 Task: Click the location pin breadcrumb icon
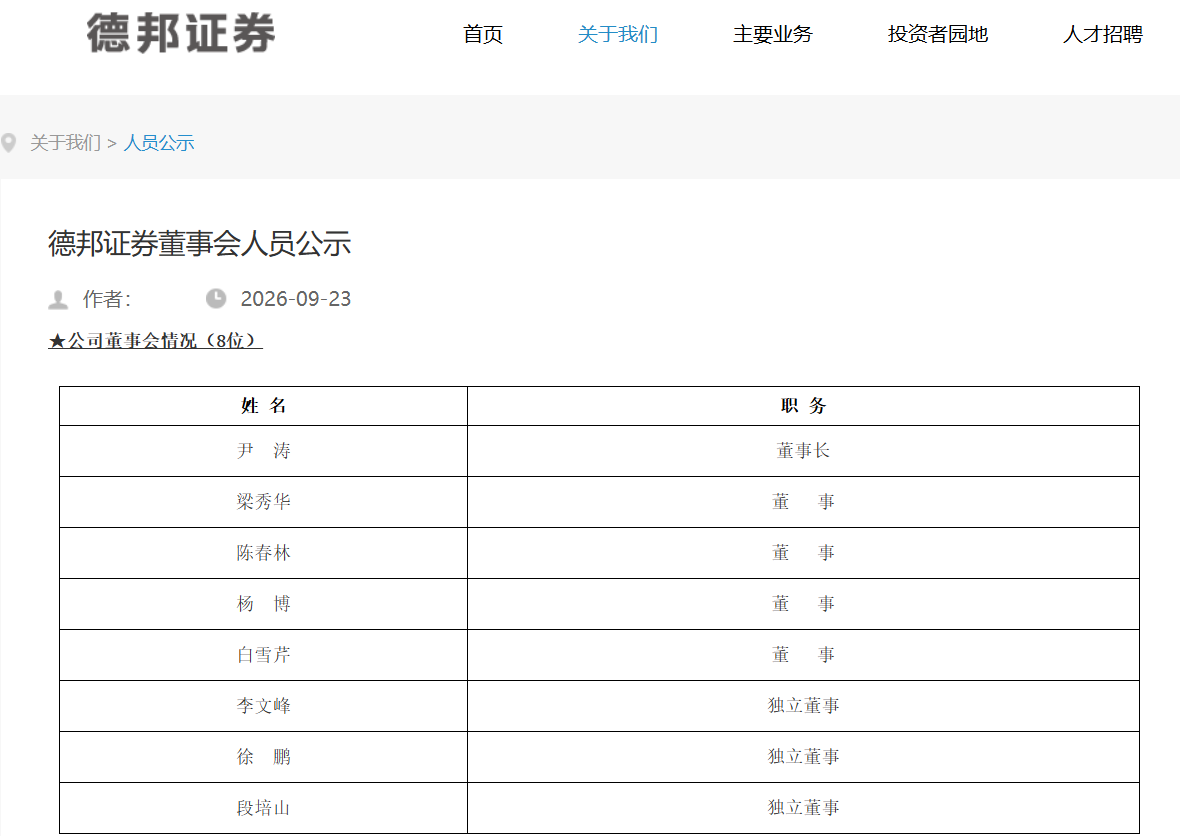[x=9, y=143]
